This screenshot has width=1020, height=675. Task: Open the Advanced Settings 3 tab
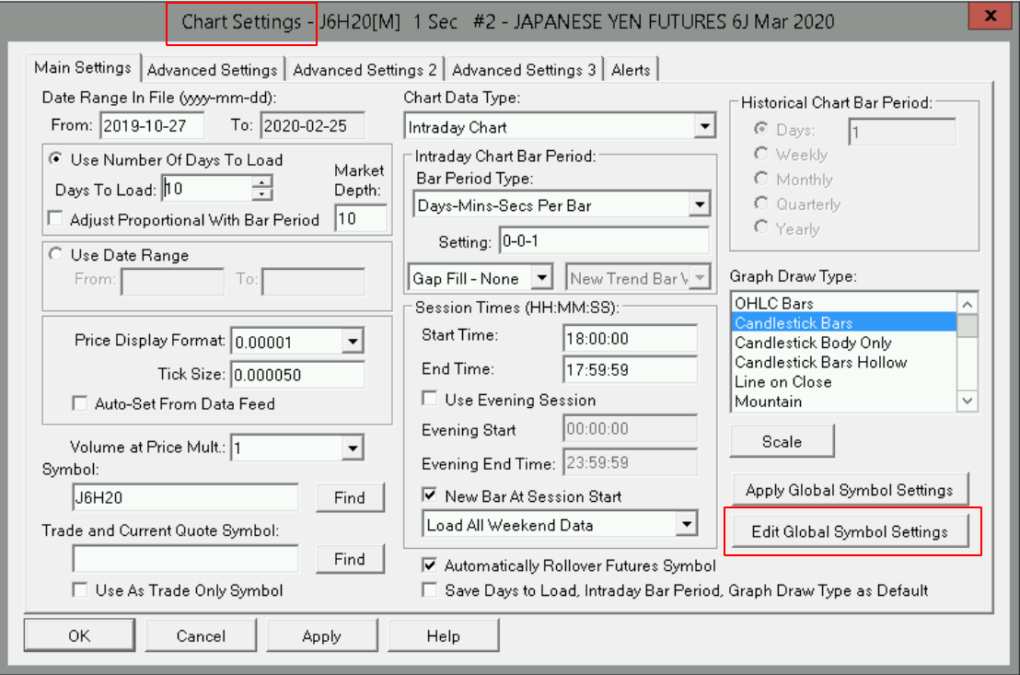pyautogui.click(x=524, y=70)
